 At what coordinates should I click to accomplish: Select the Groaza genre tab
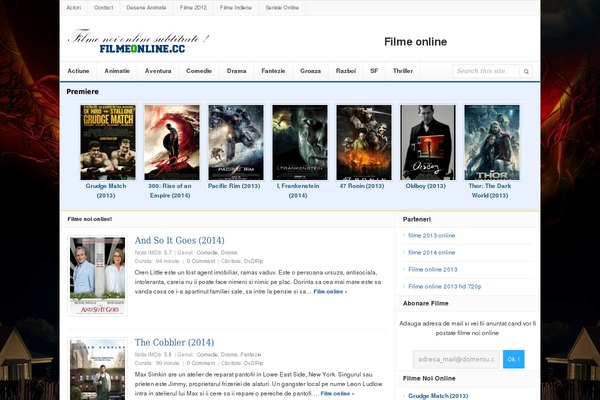click(310, 71)
